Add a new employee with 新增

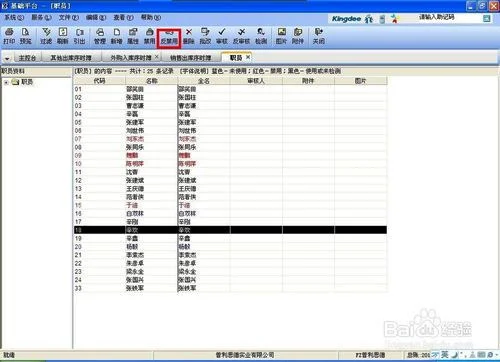click(x=116, y=36)
